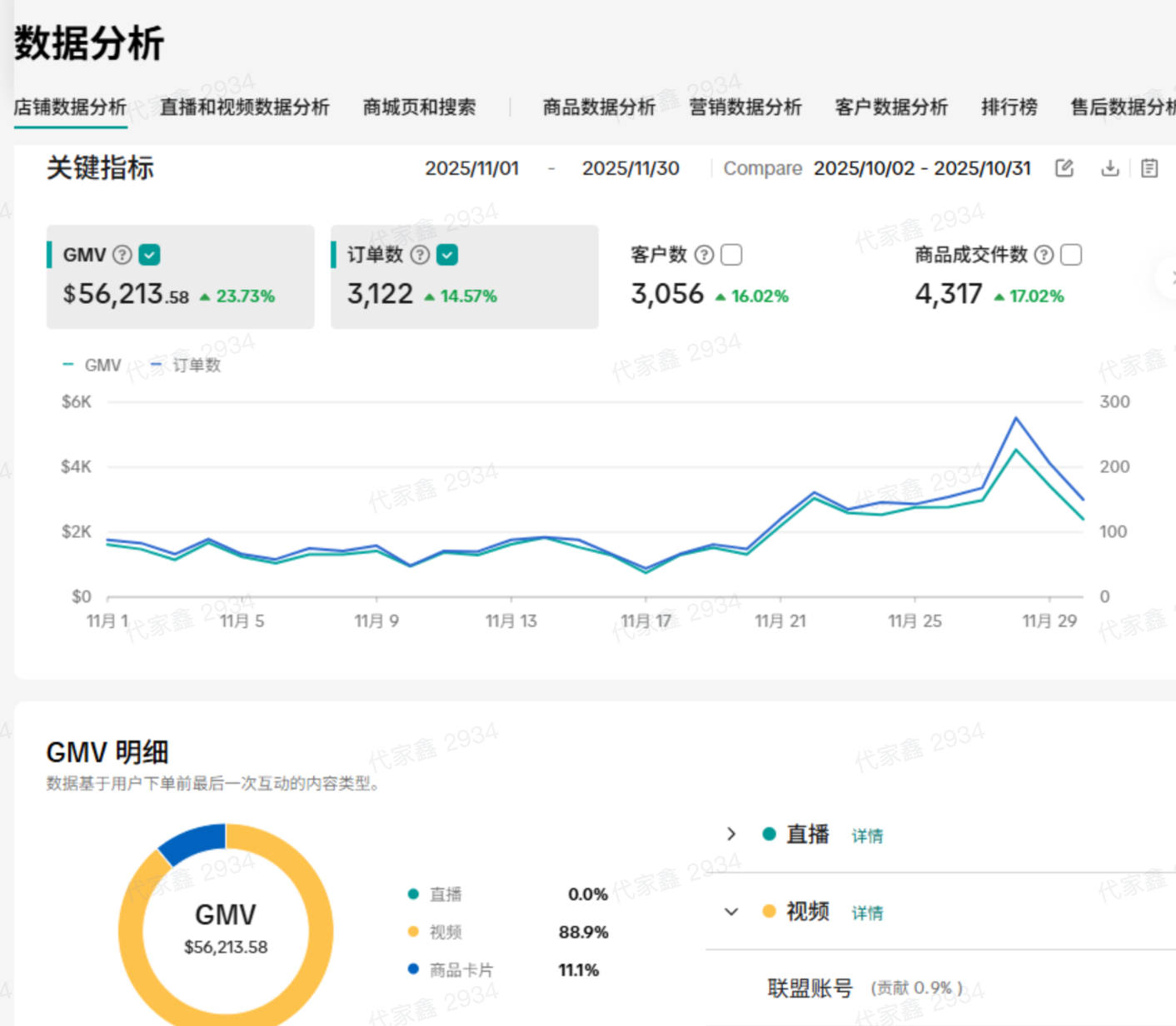Screen dimensions: 1176x1026
Task: Open 详情 link next to 直播
Action: click(867, 836)
